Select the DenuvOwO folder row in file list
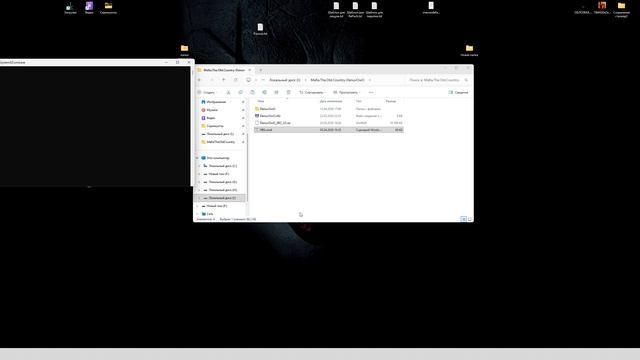The height and width of the screenshot is (360, 640). tap(329, 109)
